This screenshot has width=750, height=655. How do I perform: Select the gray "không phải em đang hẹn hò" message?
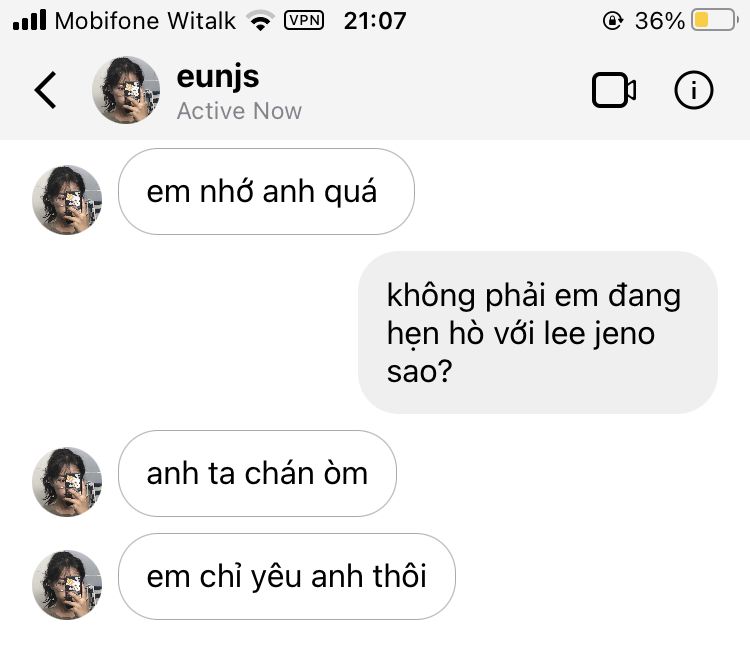click(538, 333)
